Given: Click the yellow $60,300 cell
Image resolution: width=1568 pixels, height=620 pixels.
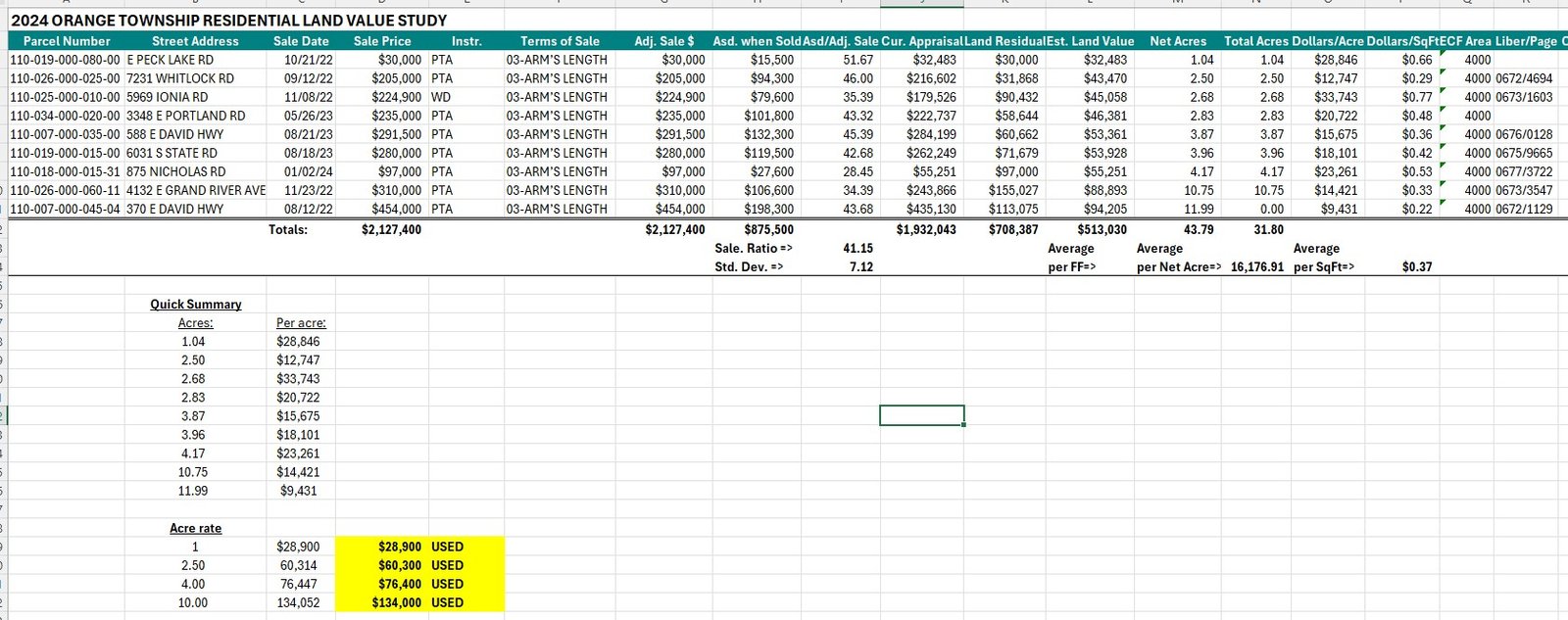Looking at the screenshot, I should 400,565.
